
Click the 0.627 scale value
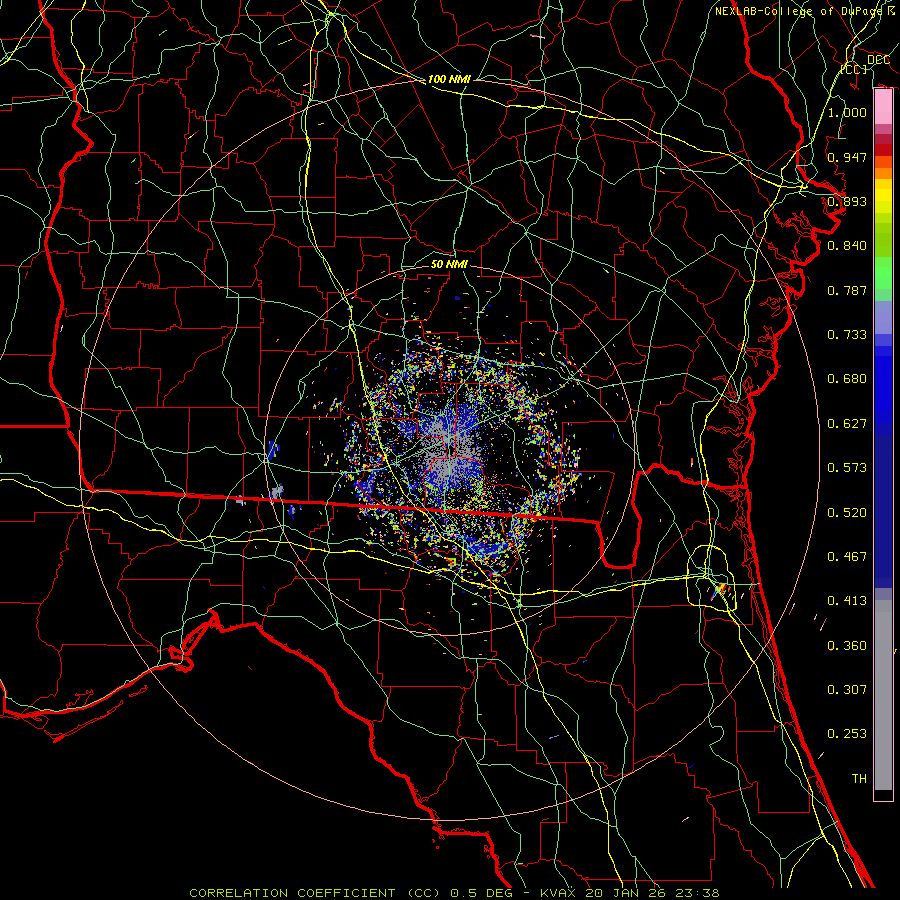point(847,424)
